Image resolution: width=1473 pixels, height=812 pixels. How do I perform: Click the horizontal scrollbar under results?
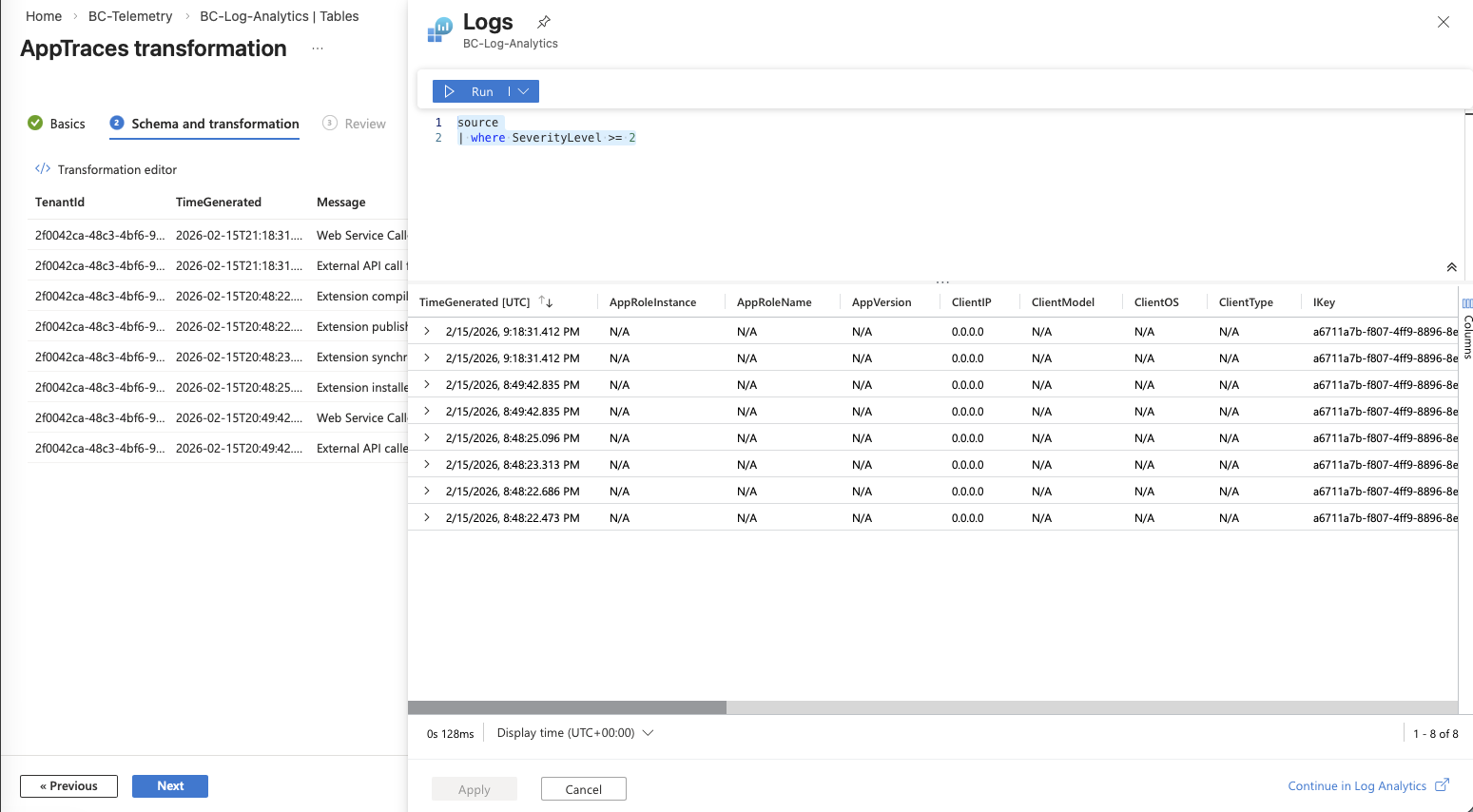tap(567, 707)
